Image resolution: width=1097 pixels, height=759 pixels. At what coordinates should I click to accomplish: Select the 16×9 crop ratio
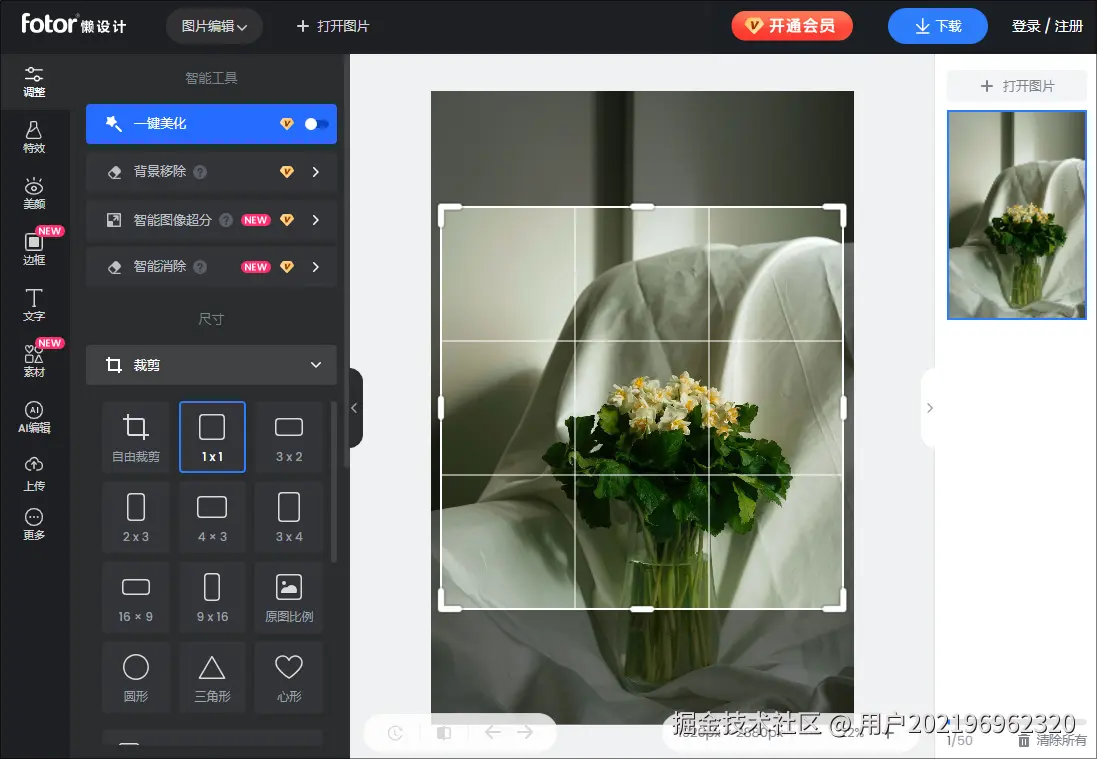click(136, 597)
